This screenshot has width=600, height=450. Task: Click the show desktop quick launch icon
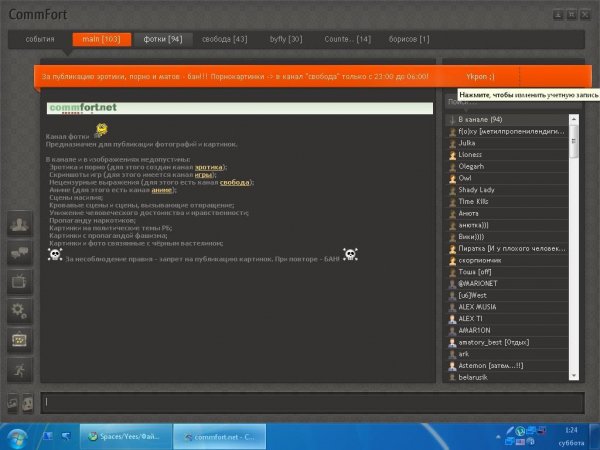[x=48, y=436]
